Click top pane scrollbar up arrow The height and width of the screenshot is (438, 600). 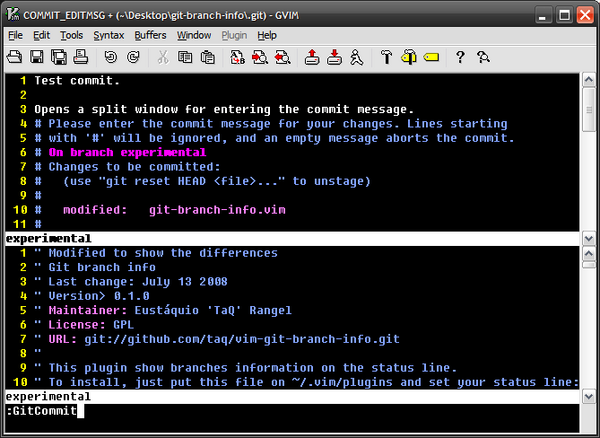pos(589,80)
